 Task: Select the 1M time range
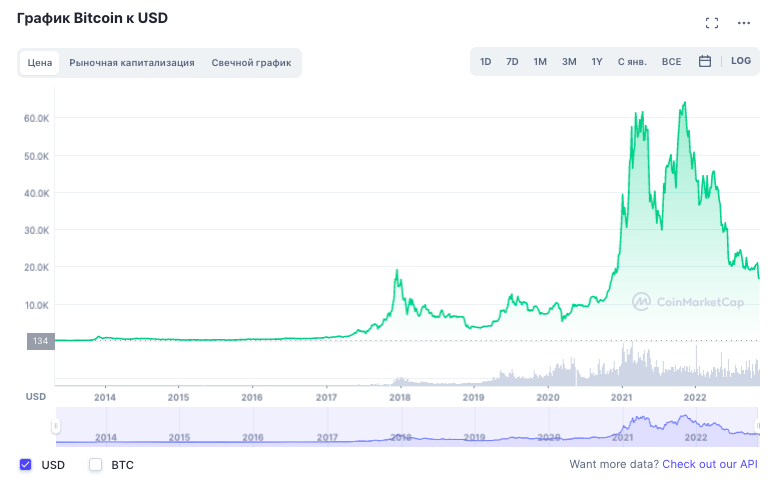point(540,62)
